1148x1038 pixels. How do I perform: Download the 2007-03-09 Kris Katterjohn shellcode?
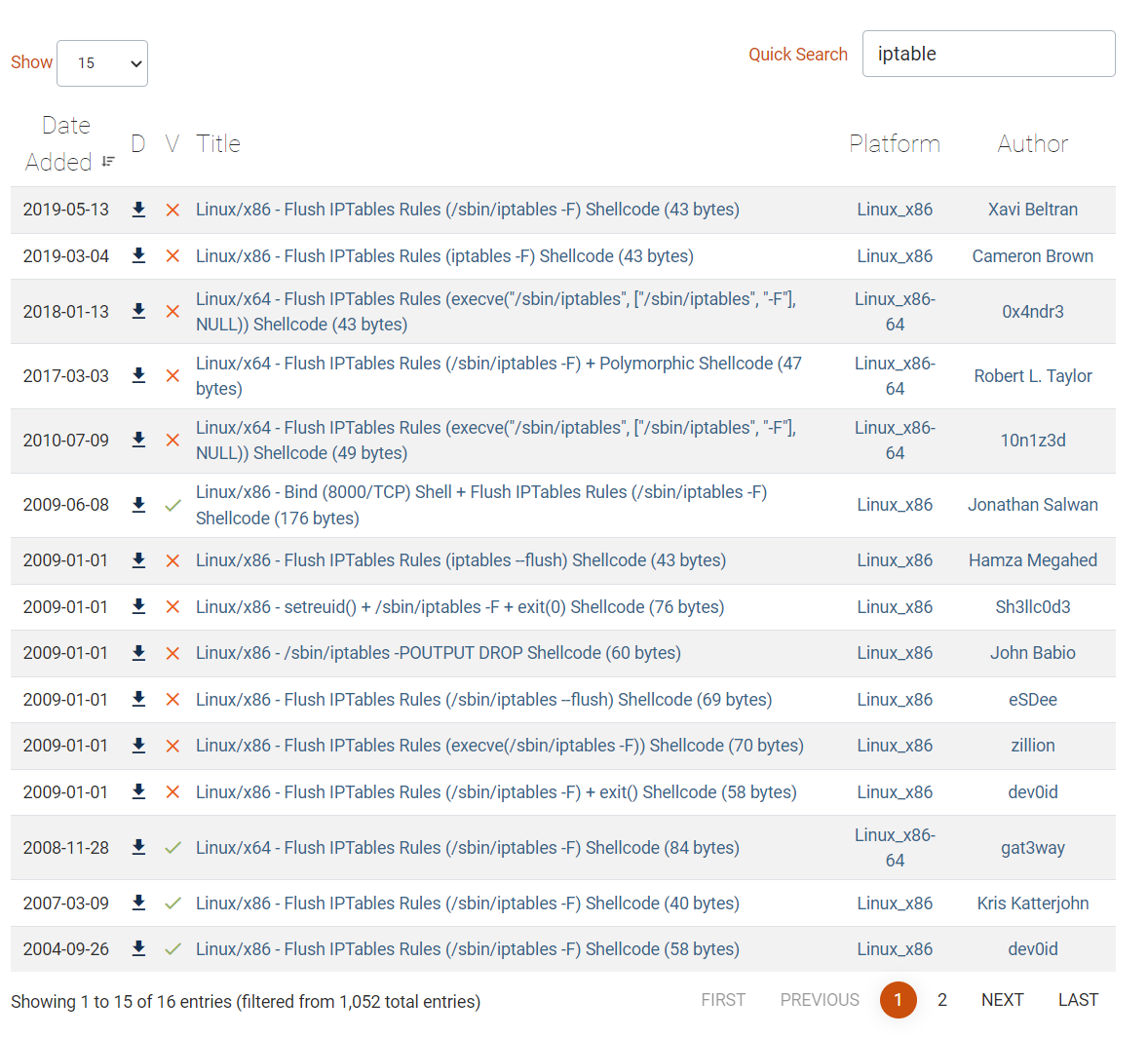pos(138,903)
